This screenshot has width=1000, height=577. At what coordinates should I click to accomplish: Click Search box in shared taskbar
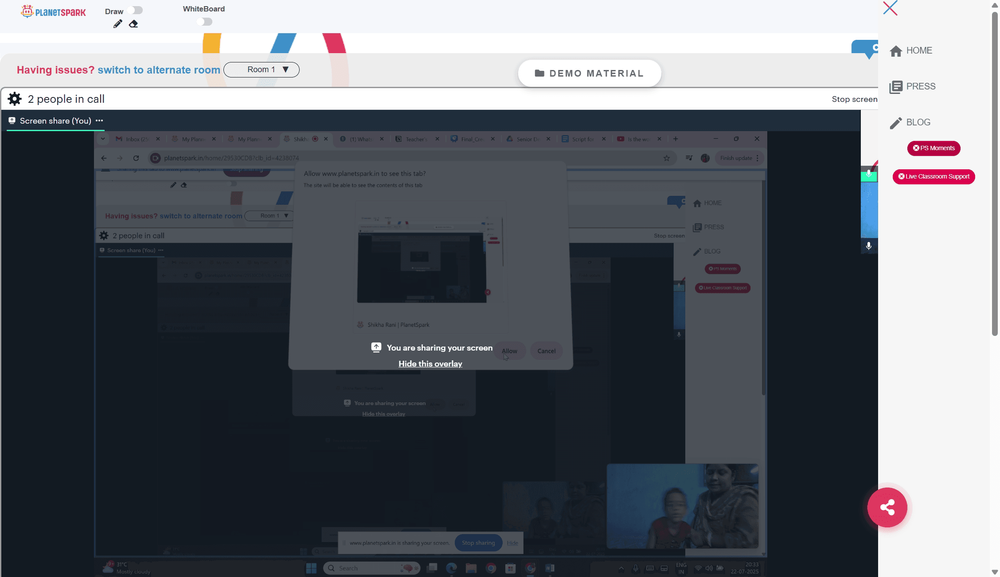[372, 568]
